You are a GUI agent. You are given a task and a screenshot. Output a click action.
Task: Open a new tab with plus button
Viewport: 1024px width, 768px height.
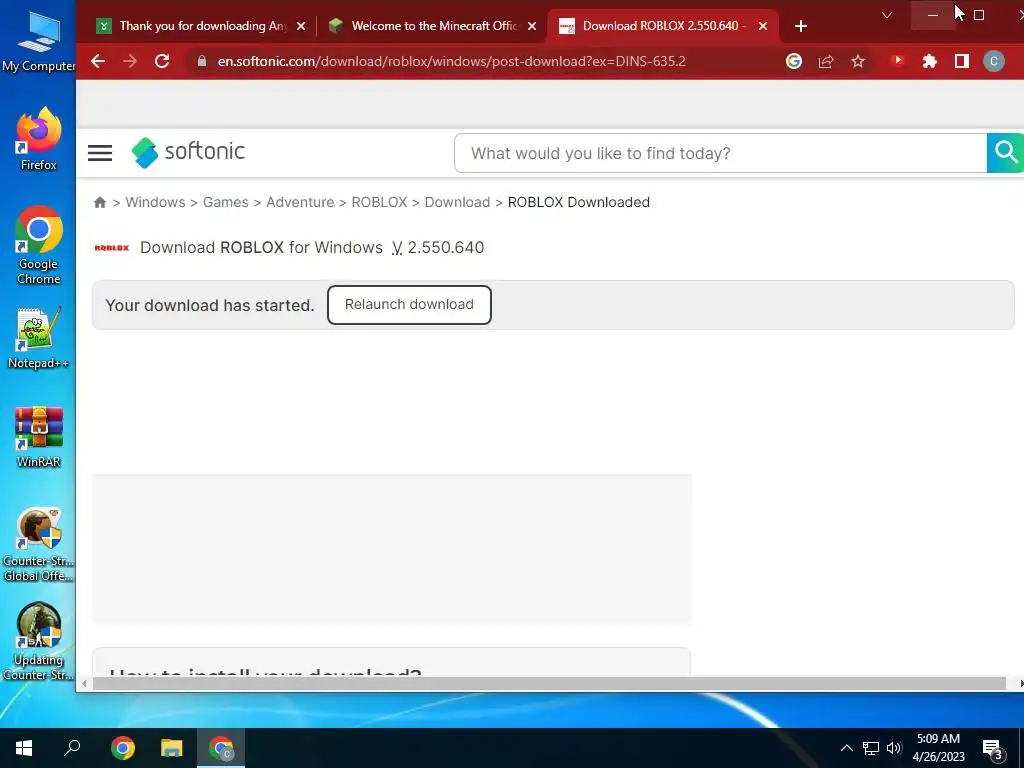coord(801,26)
